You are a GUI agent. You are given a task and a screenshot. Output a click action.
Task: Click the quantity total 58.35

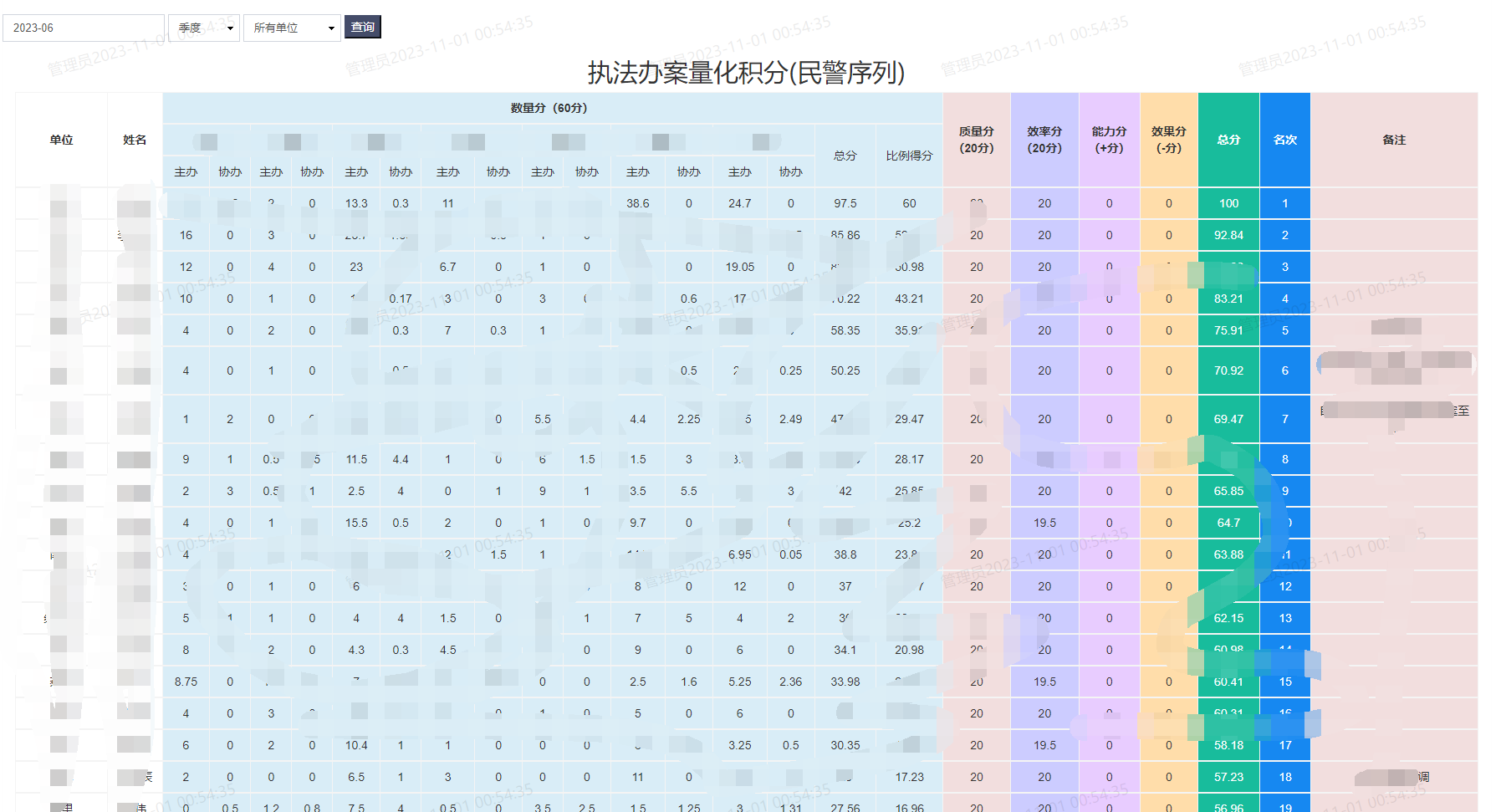click(x=845, y=330)
